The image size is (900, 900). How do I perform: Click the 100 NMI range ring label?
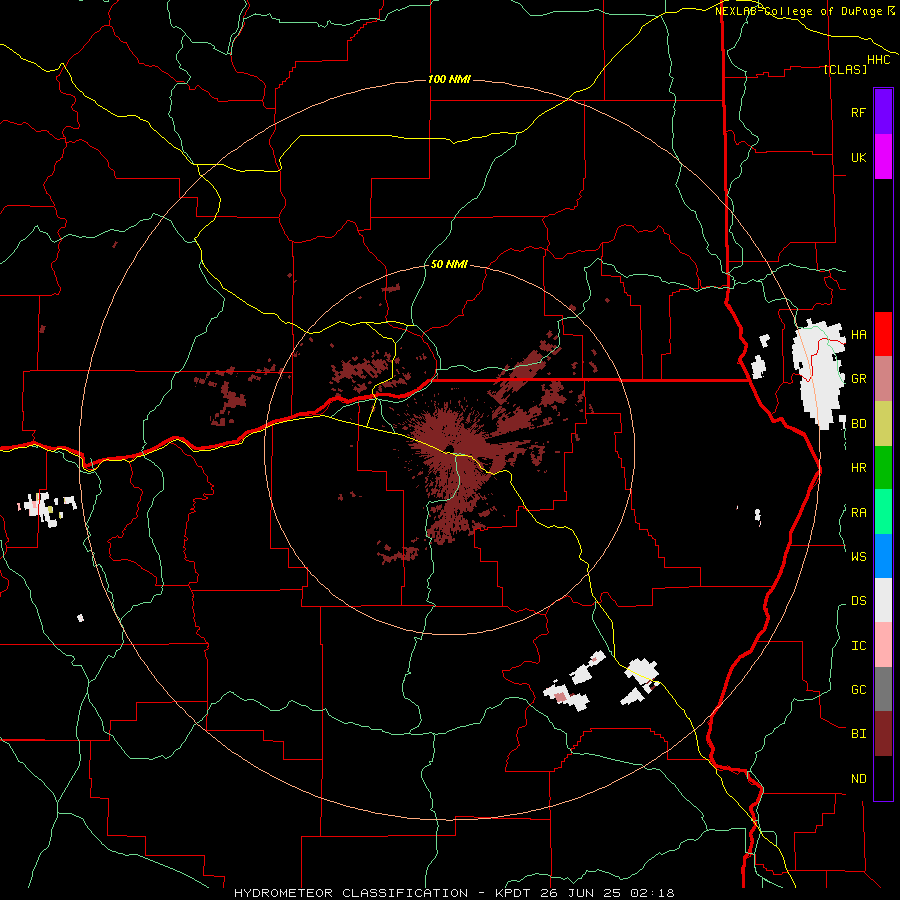[x=449, y=79]
